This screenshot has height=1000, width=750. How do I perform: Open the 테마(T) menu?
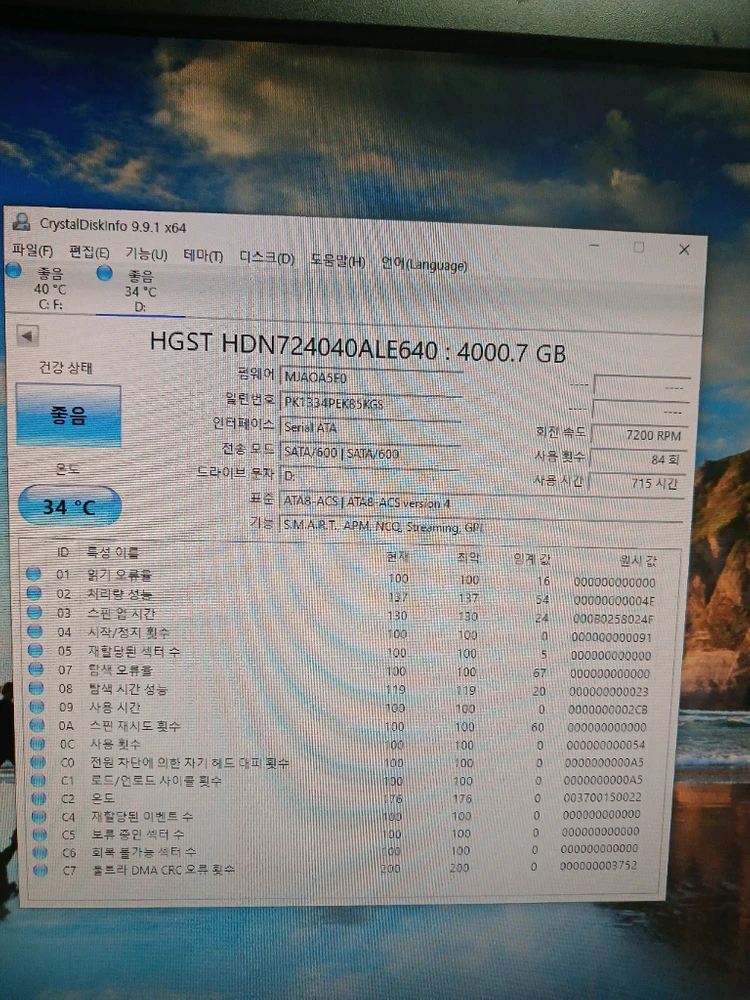point(203,256)
